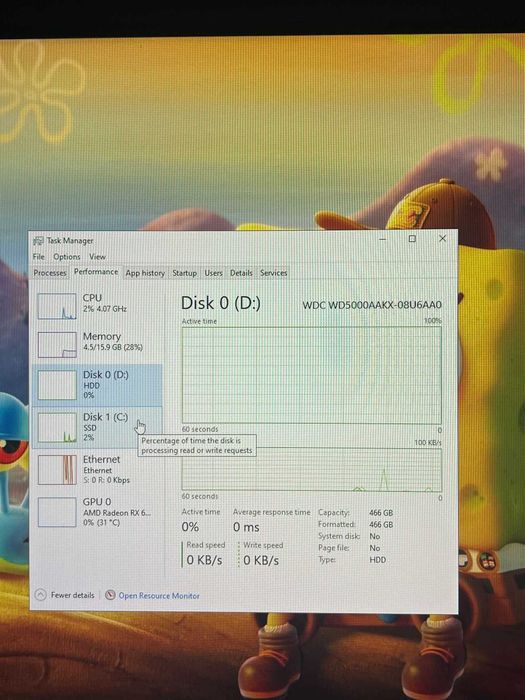Minimize the Task Manager window
525x700 pixels.
383,239
